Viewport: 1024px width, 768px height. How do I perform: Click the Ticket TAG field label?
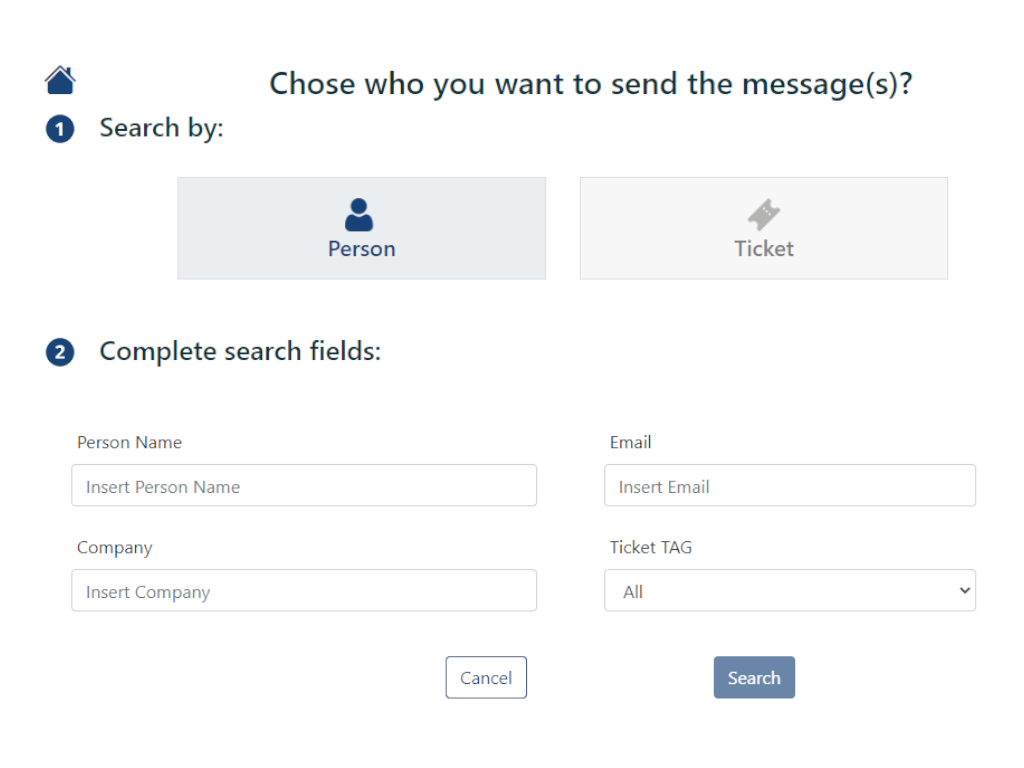point(651,547)
